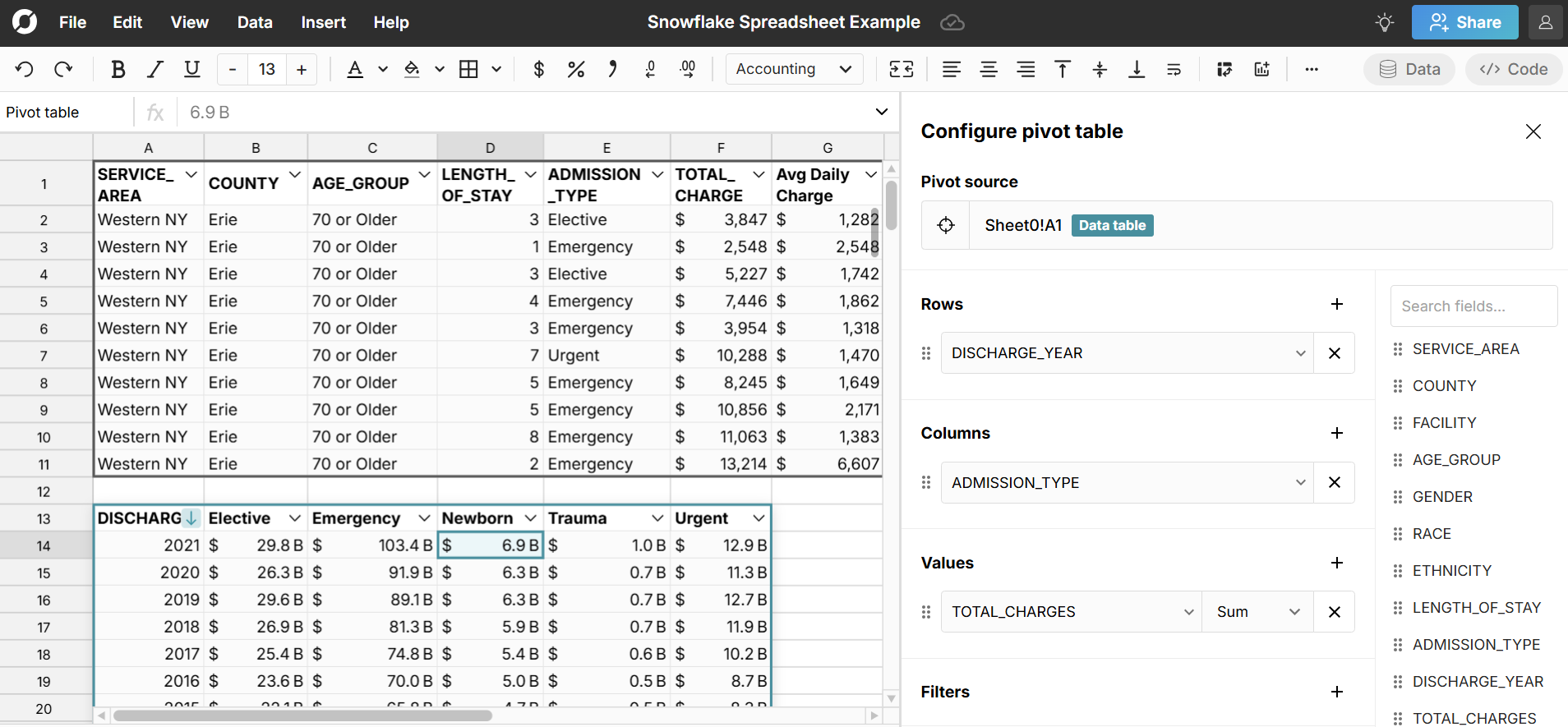Viewport: 1568px width, 727px height.
Task: Apply percent number format
Action: pos(575,70)
